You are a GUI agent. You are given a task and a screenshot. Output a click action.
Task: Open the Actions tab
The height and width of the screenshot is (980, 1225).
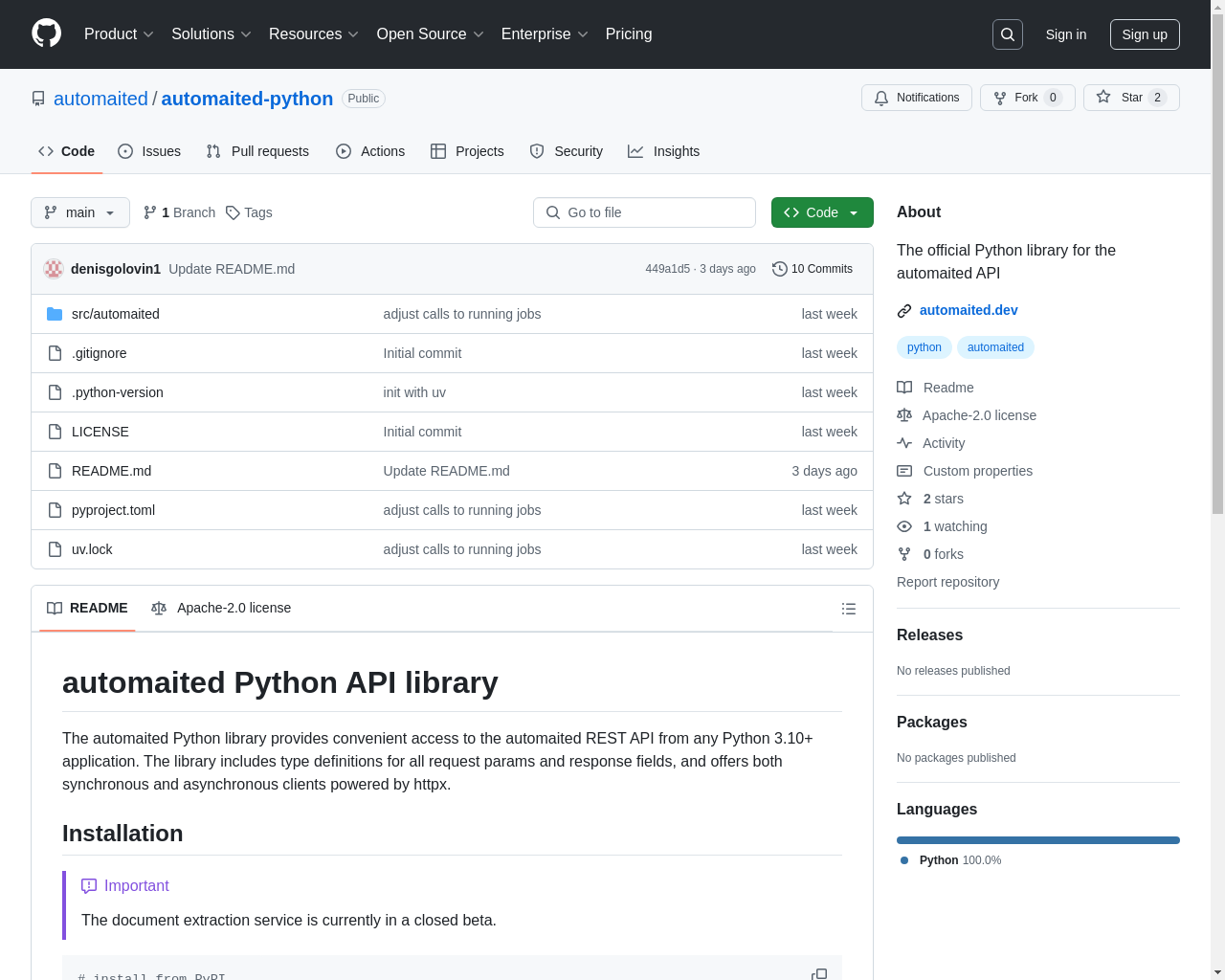tap(370, 151)
